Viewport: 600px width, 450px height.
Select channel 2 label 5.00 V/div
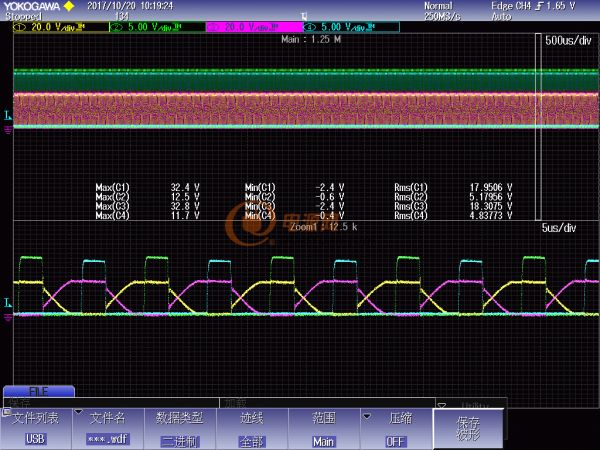tap(157, 27)
